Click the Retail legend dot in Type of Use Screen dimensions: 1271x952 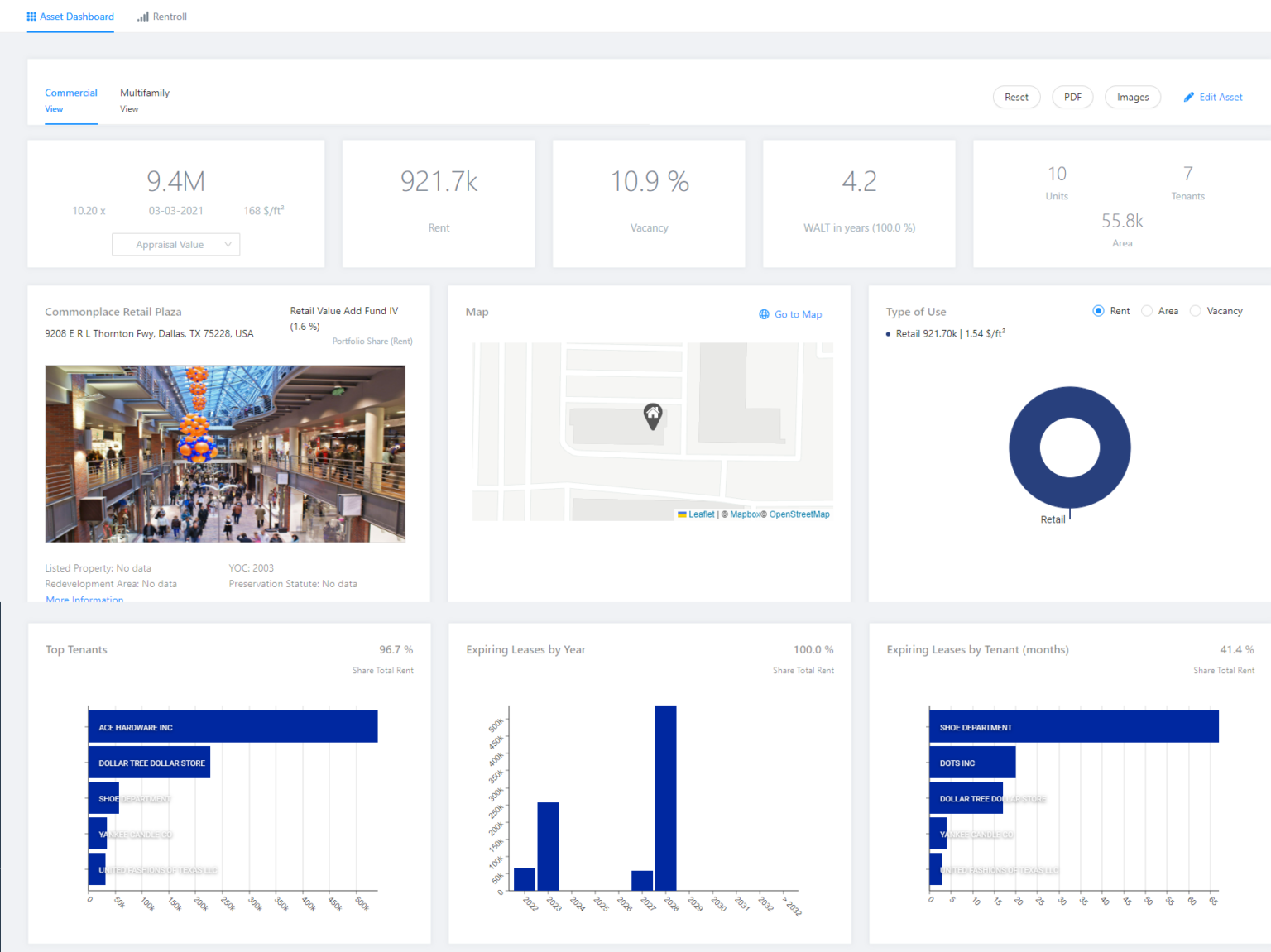click(x=888, y=333)
